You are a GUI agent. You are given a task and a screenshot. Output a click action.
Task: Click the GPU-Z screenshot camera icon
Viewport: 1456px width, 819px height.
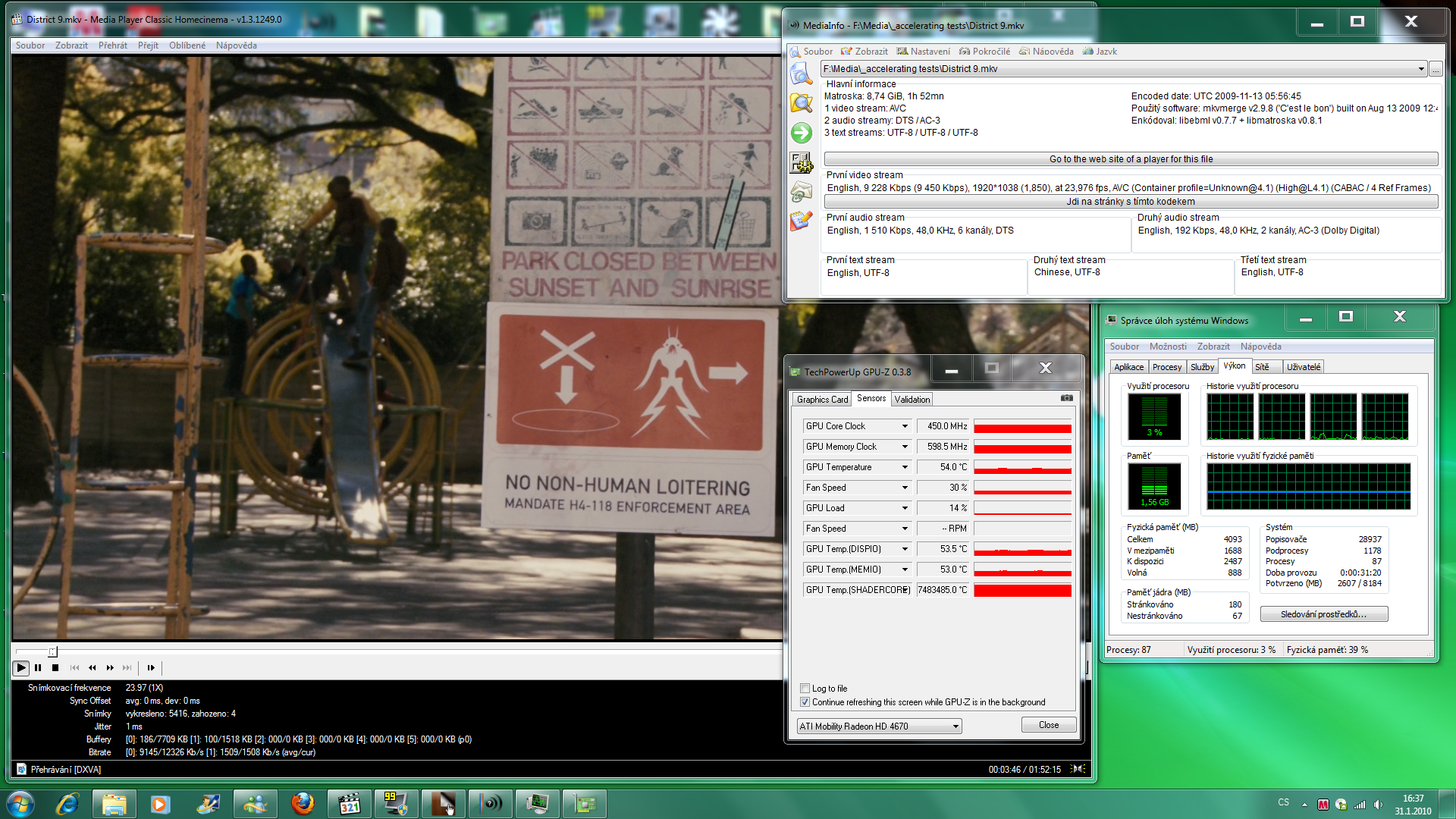click(x=1067, y=398)
